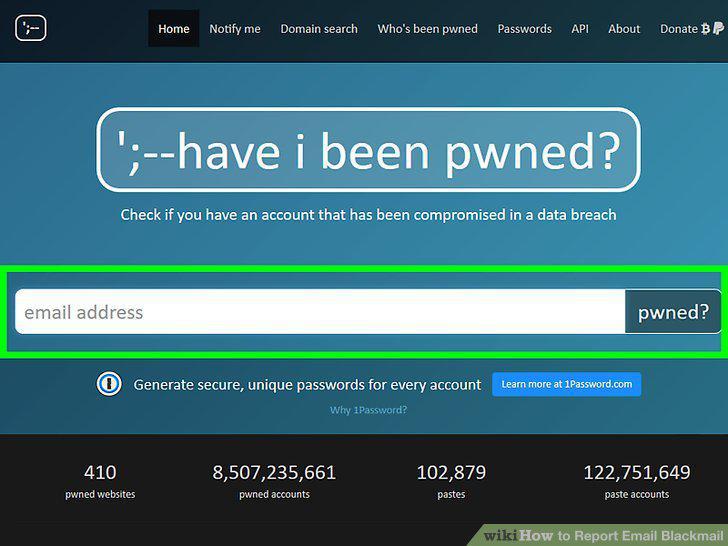Click Learn more at 1Password.com button
This screenshot has width=728, height=546.
[566, 384]
